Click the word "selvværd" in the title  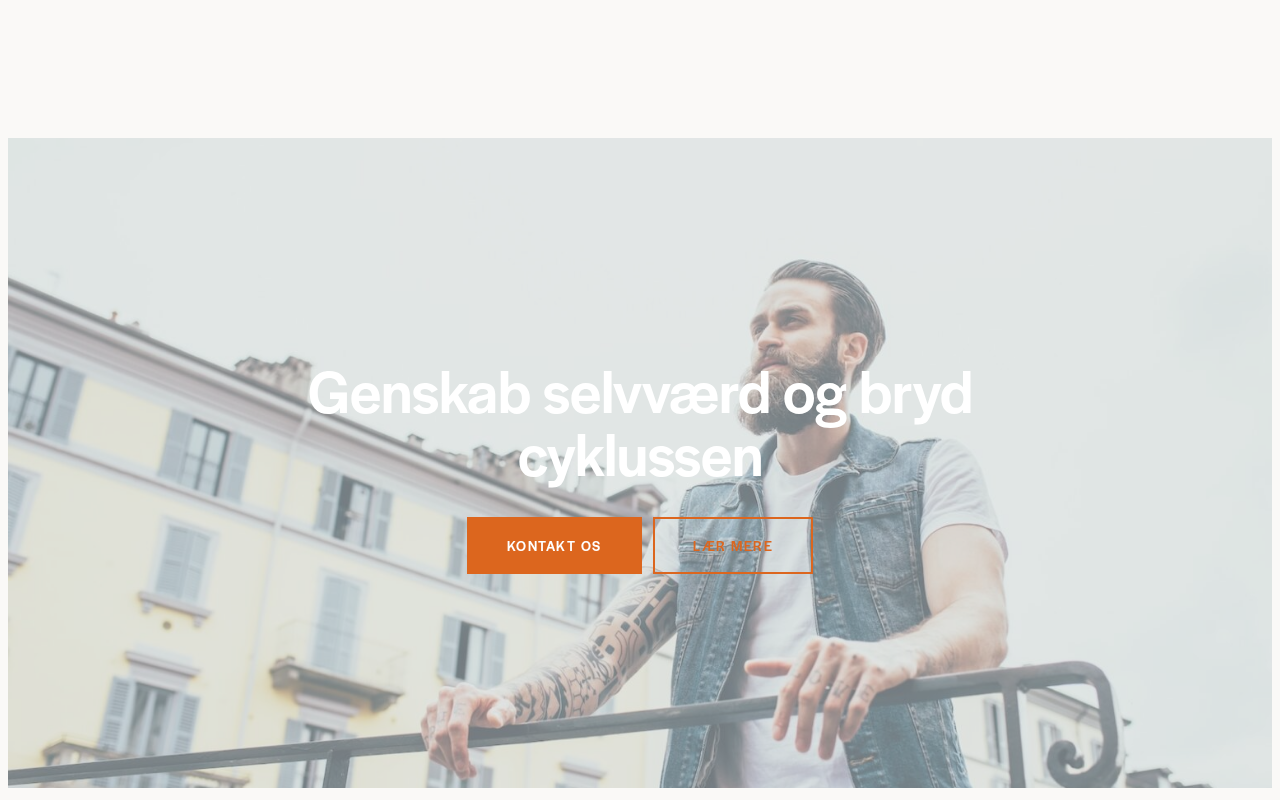[656, 393]
